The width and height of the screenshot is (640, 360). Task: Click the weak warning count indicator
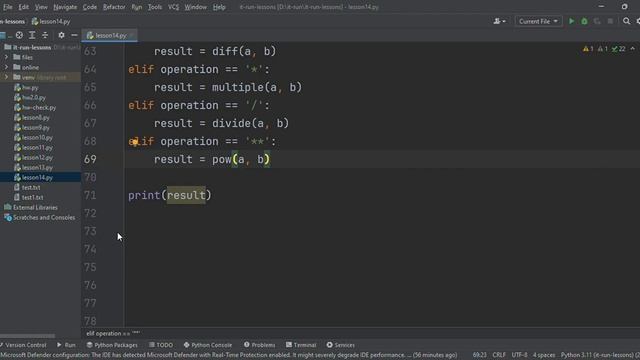(602, 49)
